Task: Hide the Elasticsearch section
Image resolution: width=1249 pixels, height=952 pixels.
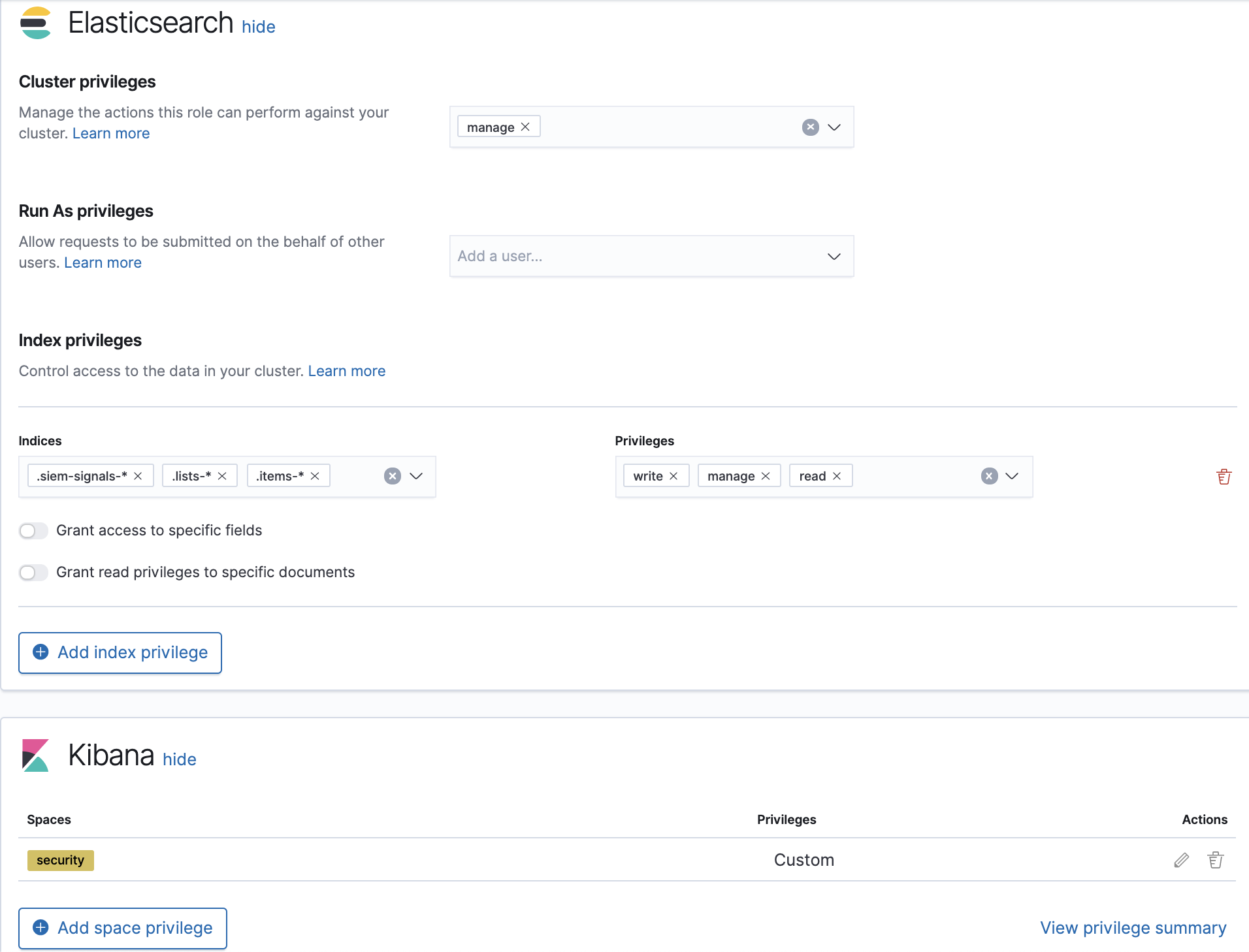Action: (258, 27)
